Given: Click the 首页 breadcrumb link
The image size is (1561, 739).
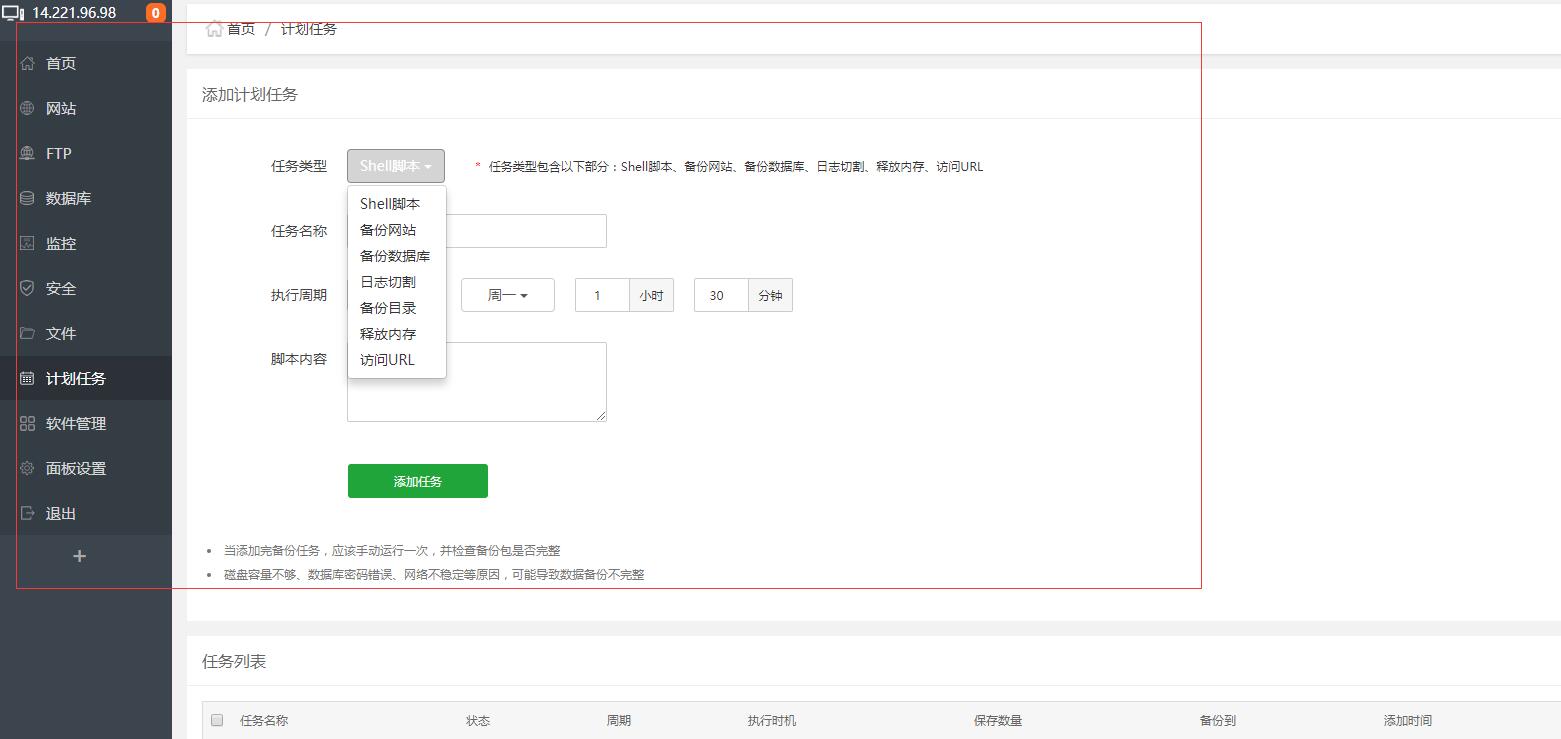Looking at the screenshot, I should [x=241, y=29].
